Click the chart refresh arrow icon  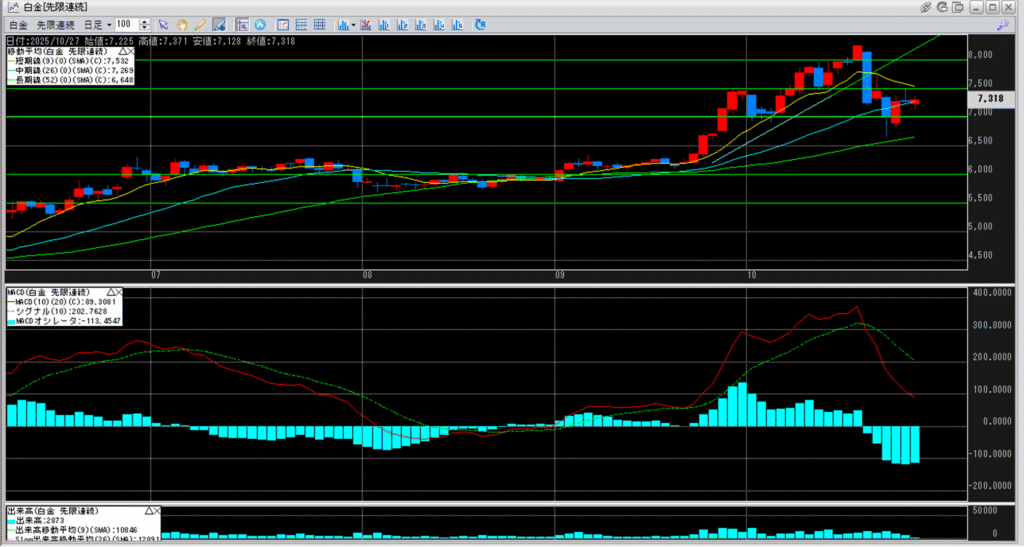481,23
